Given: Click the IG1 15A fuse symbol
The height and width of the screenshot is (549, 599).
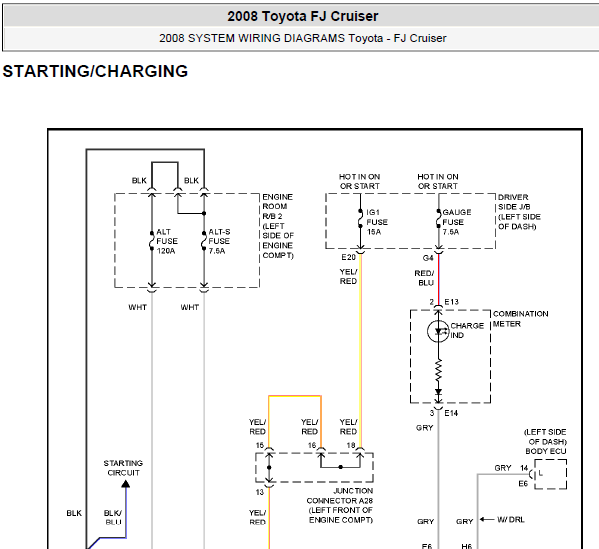Looking at the screenshot, I should click(x=360, y=219).
